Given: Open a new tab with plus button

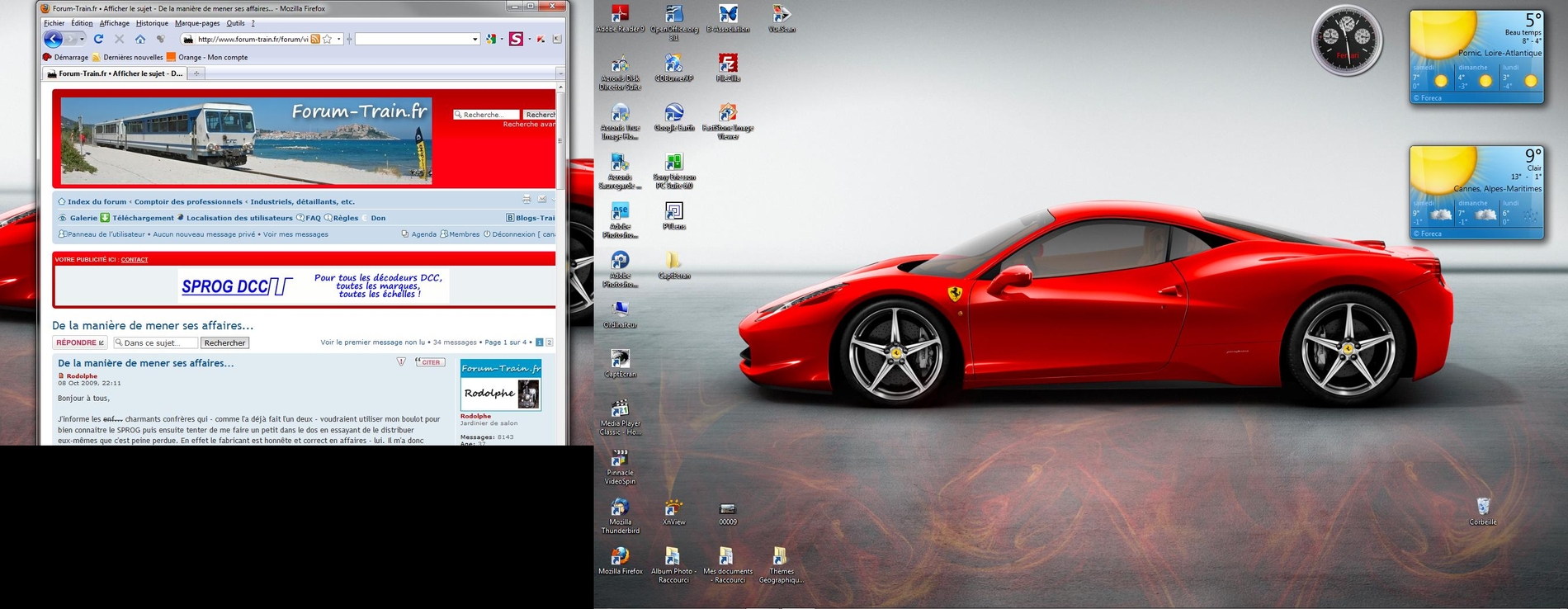Looking at the screenshot, I should pyautogui.click(x=196, y=73).
